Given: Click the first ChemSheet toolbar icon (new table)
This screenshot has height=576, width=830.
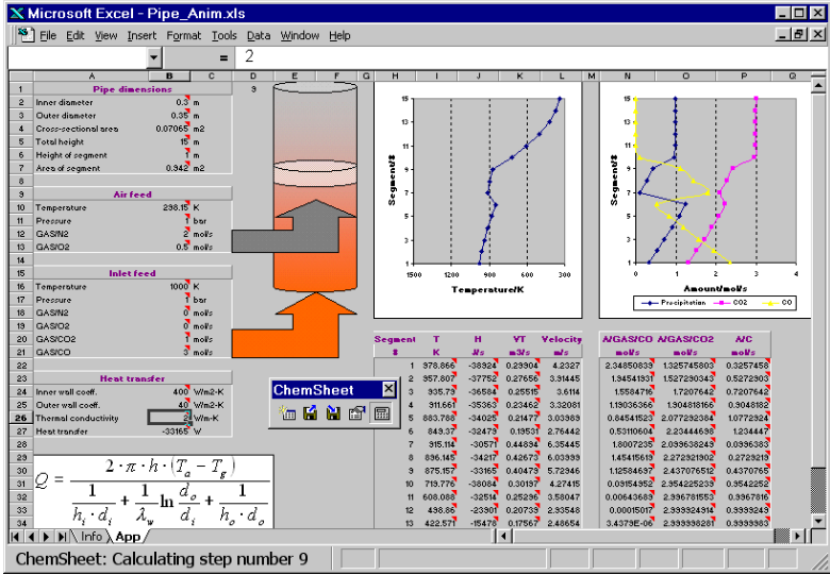Looking at the screenshot, I should point(287,415).
